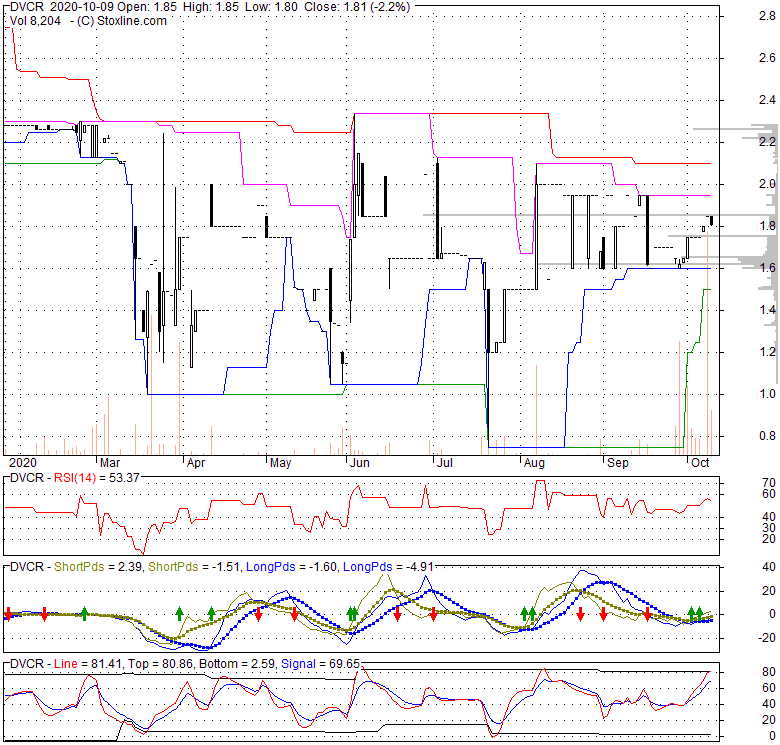Click the 2.2 price axis label
Screen dimensions: 780x745
[x=767, y=142]
